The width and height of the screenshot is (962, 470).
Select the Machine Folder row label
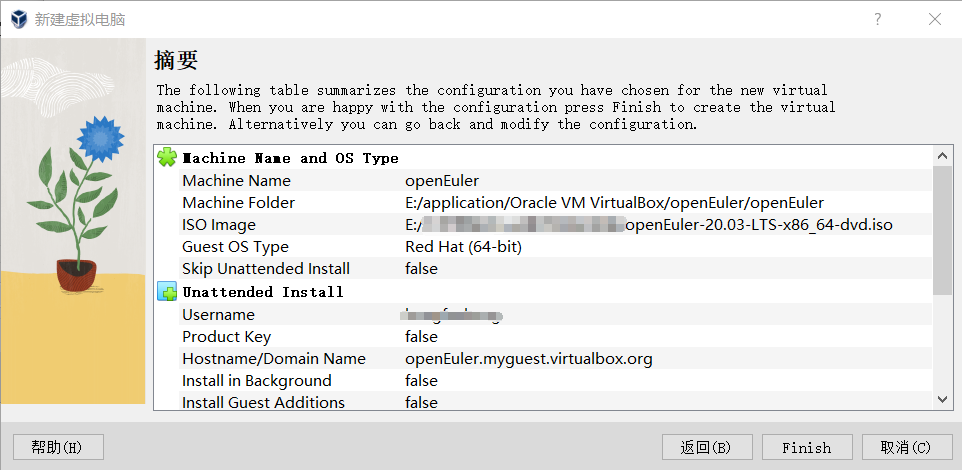click(x=239, y=203)
